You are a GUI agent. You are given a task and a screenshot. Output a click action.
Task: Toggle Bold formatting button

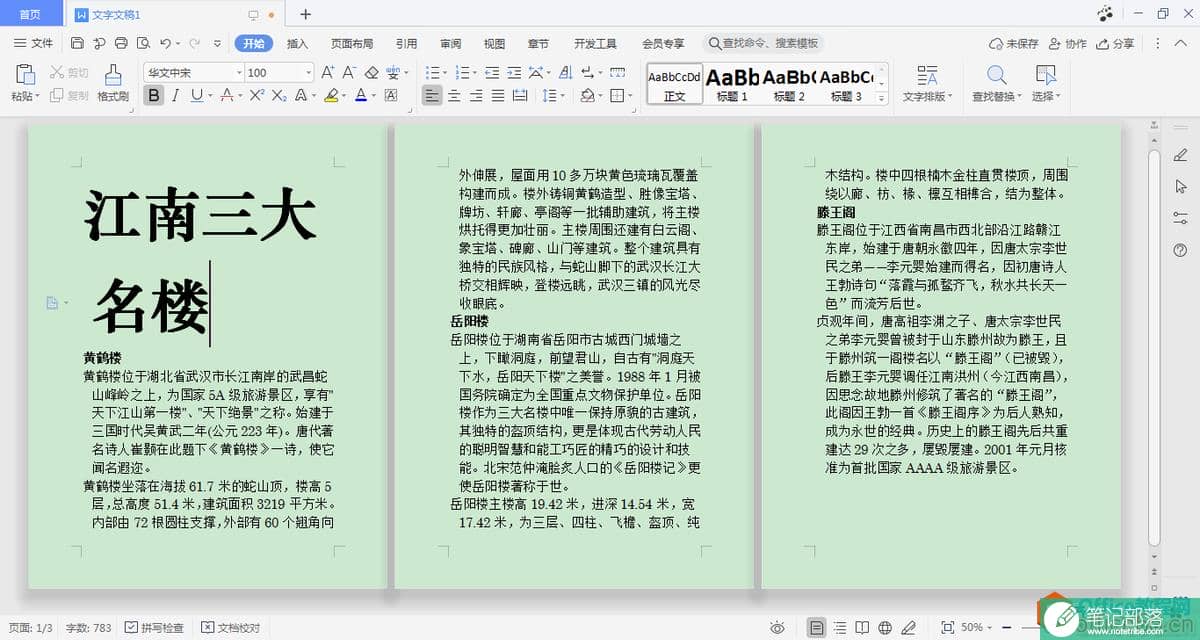click(153, 96)
